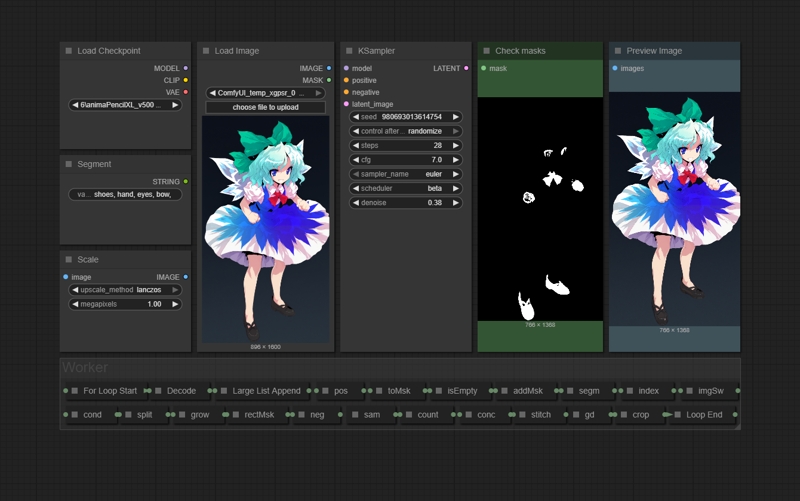
Task: Click the latent_image input port
Action: (x=346, y=104)
